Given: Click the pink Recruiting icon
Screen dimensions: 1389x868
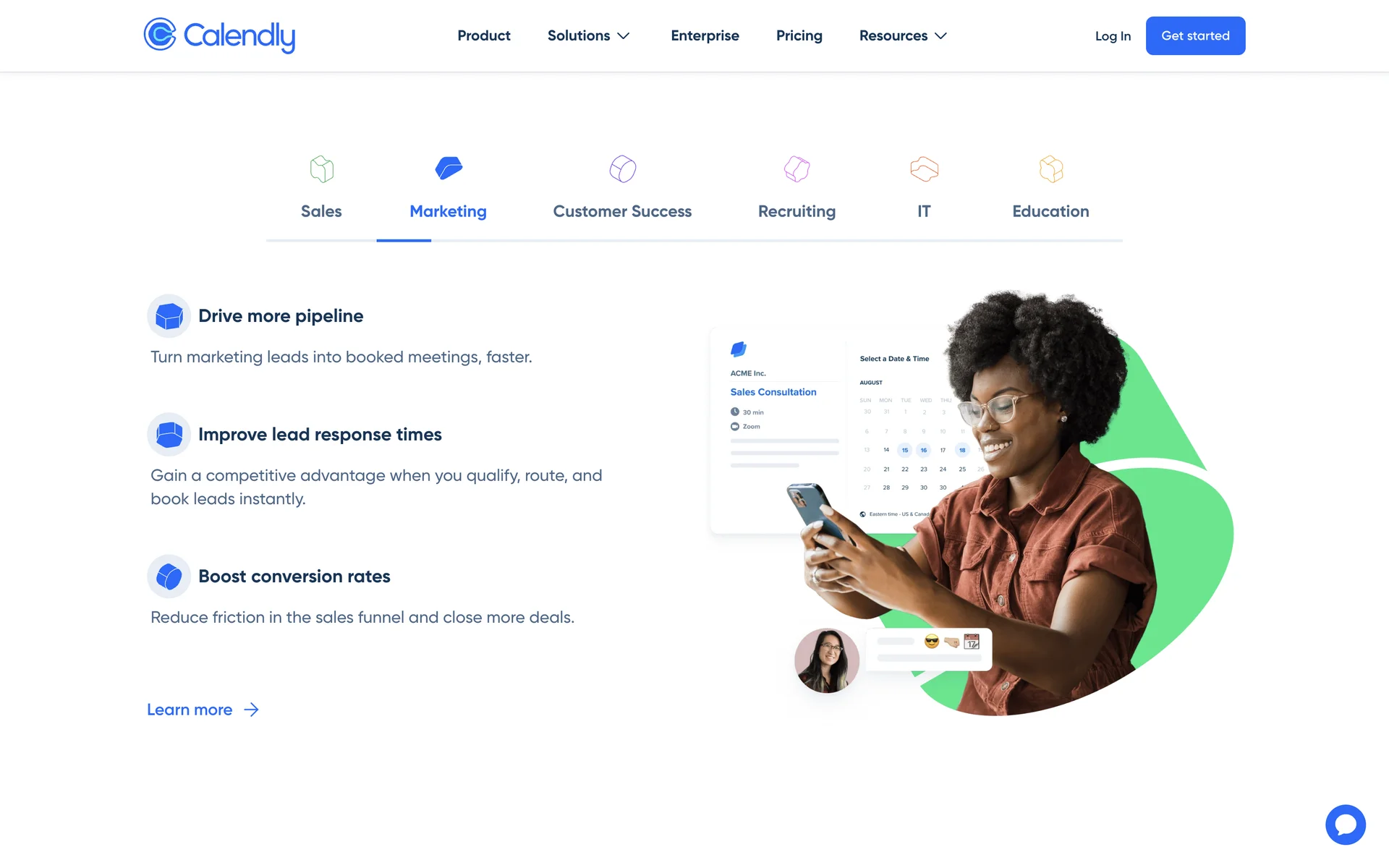Looking at the screenshot, I should 797,169.
